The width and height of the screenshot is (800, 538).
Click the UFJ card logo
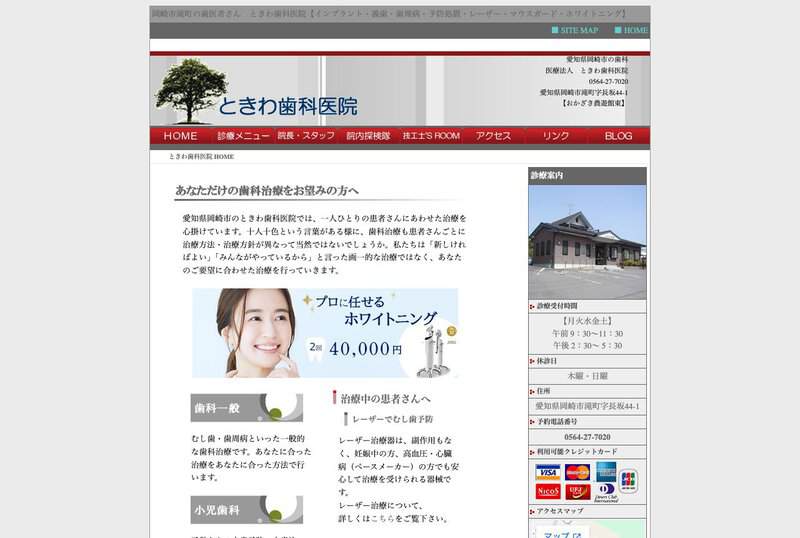click(x=577, y=492)
